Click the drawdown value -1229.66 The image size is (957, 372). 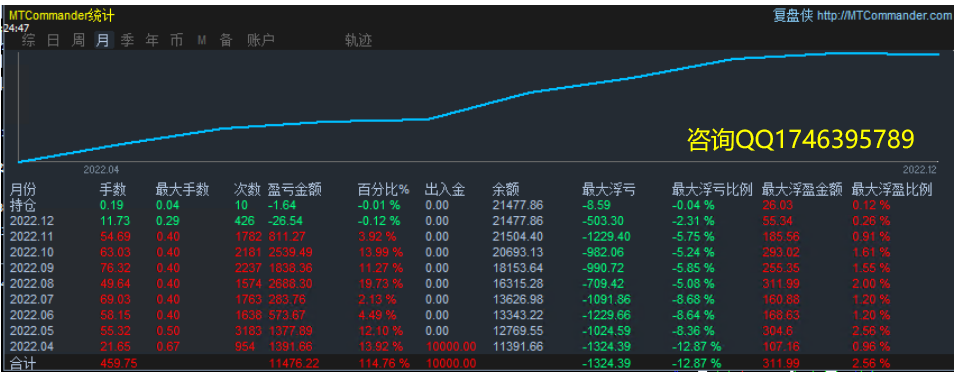(607, 315)
